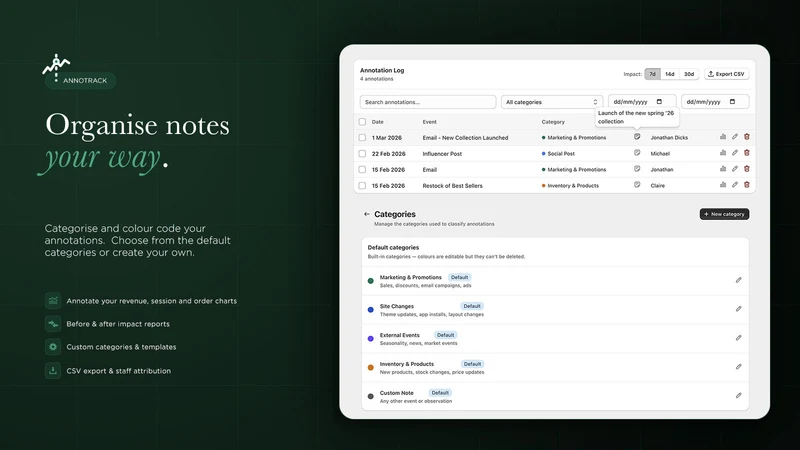The height and width of the screenshot is (450, 800).
Task: Set impact window to 30d
Action: (x=689, y=74)
